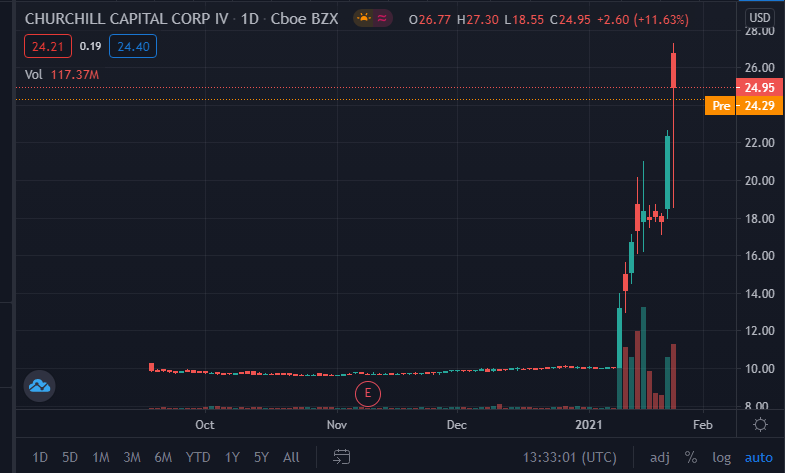Click the 24.95 last price label
This screenshot has height=473, width=785.
pyautogui.click(x=759, y=88)
